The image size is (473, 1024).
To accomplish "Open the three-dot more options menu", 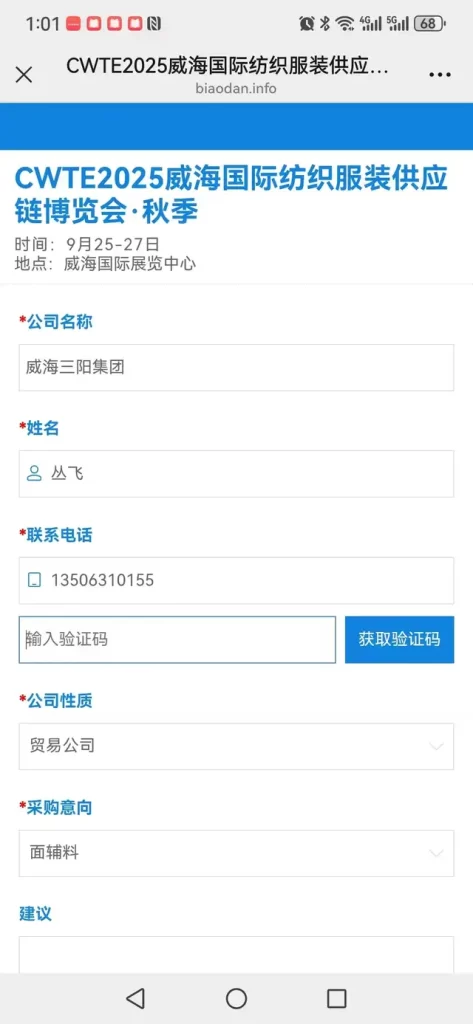I will (440, 75).
